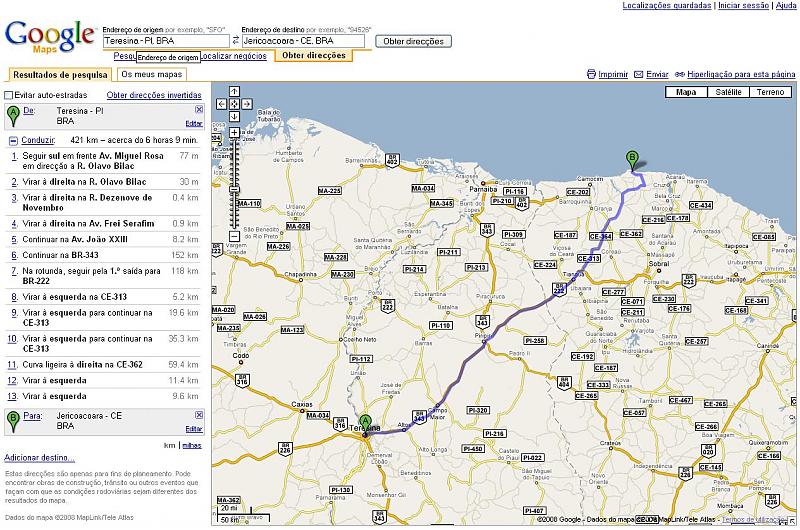Open step 13 Virar à esquerda 9.6 km
The image size is (800, 530).
(104, 396)
